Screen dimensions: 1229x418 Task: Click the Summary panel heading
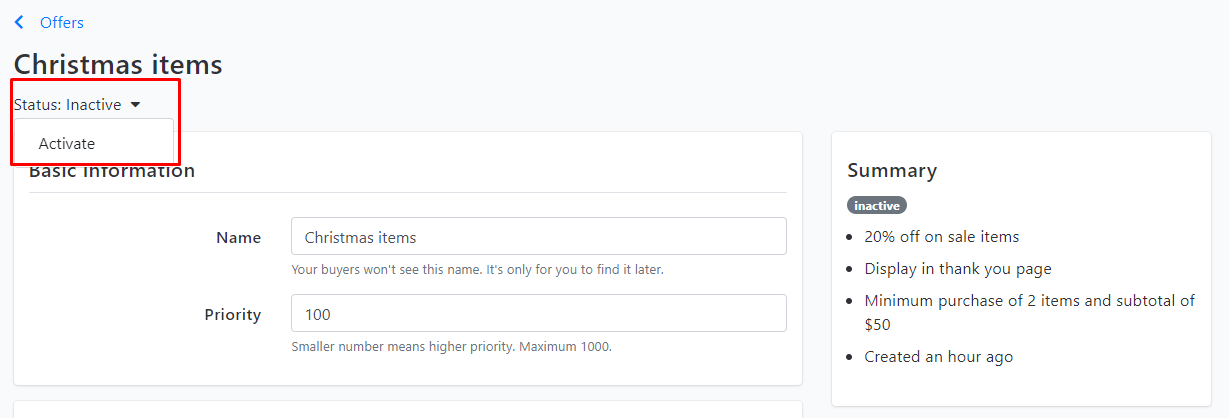[892, 170]
